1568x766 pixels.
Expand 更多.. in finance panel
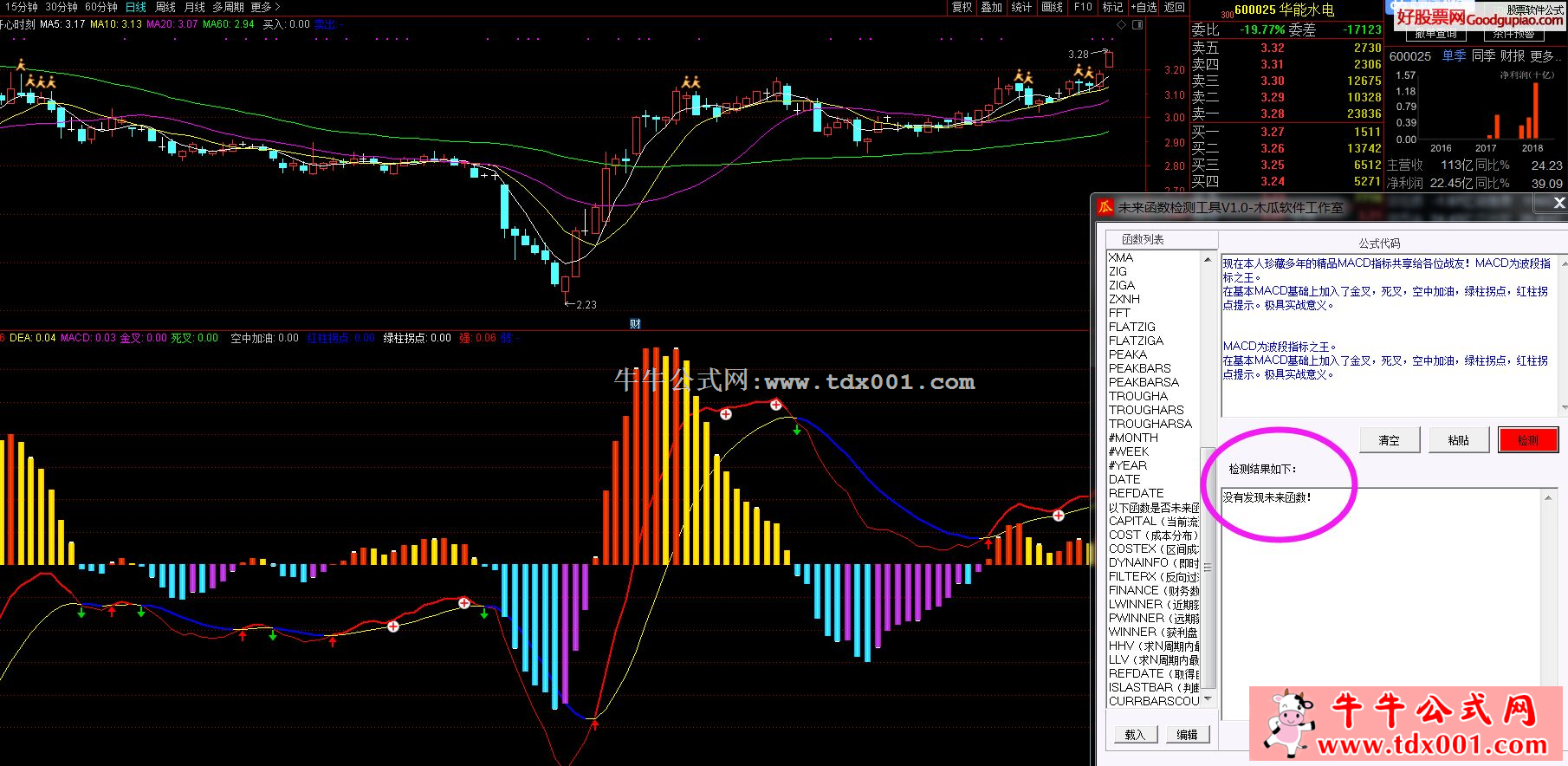pyautogui.click(x=1546, y=55)
